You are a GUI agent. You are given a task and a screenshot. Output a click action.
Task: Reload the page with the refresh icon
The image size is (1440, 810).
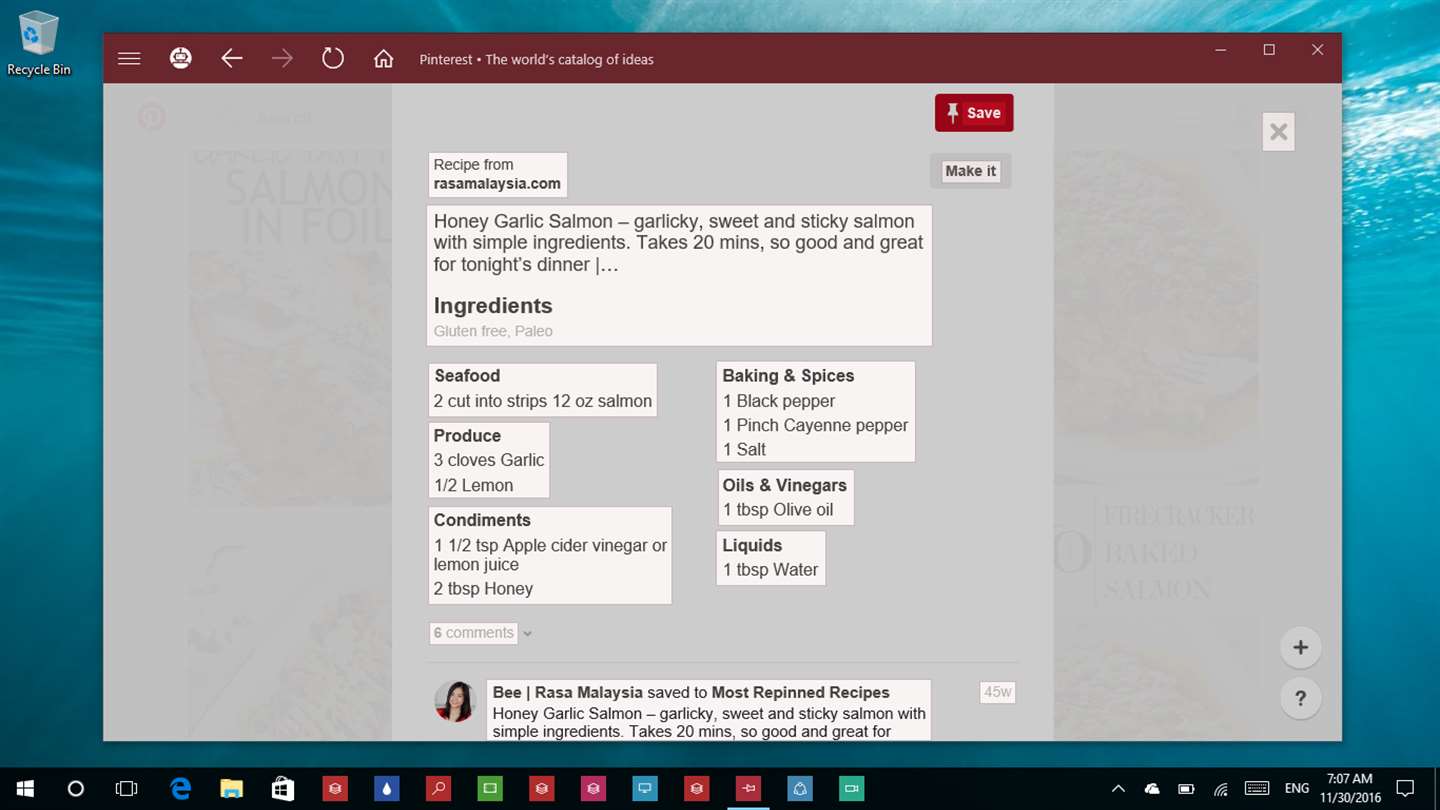pos(333,59)
